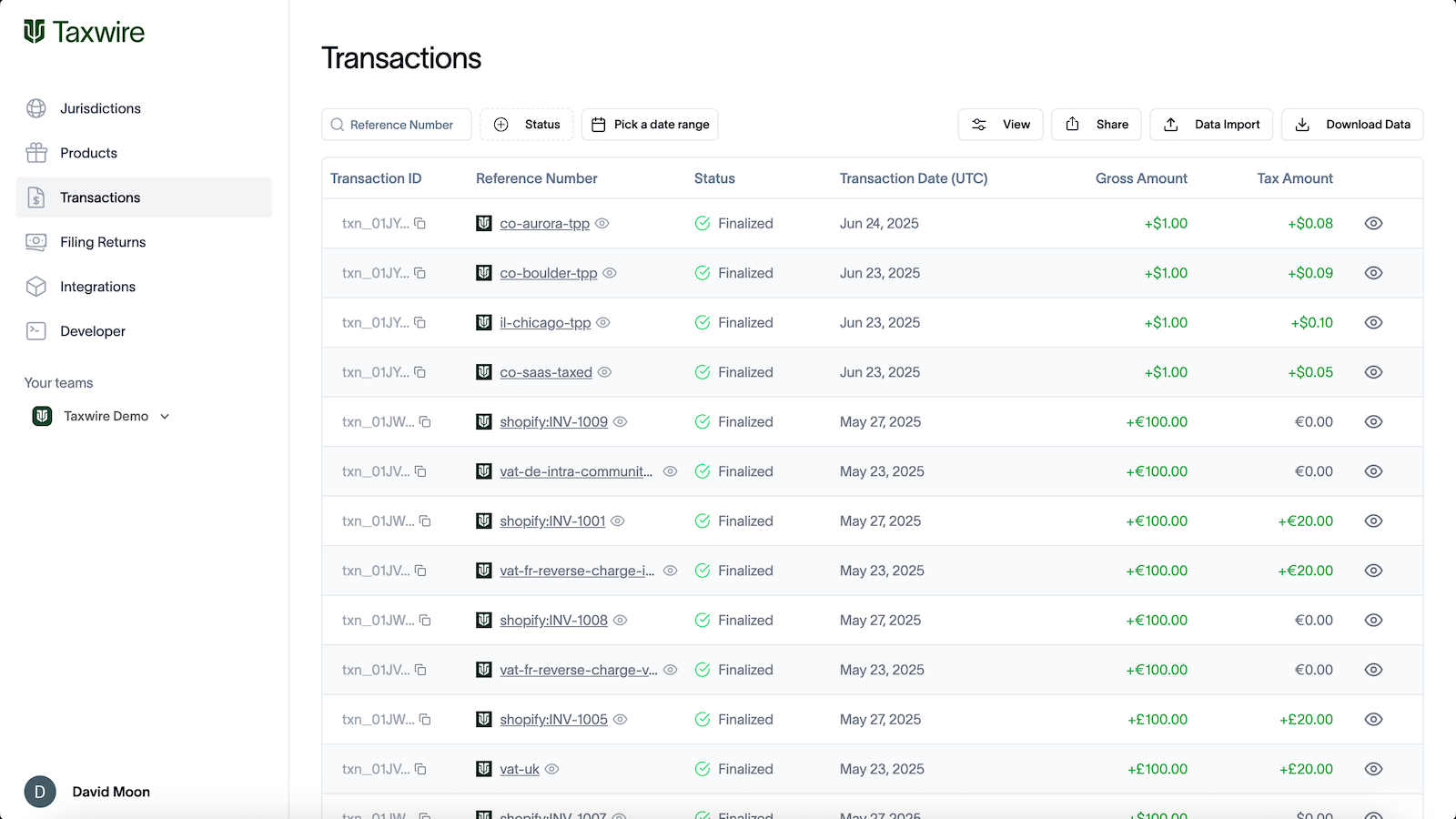This screenshot has height=819, width=1456.
Task: Open the Pick a date range selector
Action: coord(650,125)
